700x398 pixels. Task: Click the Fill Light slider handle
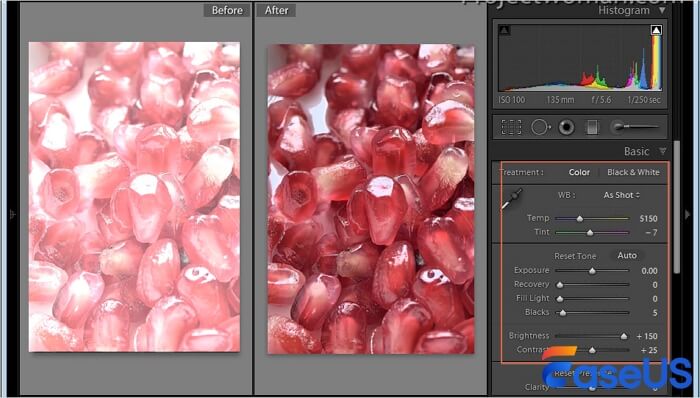pos(559,298)
